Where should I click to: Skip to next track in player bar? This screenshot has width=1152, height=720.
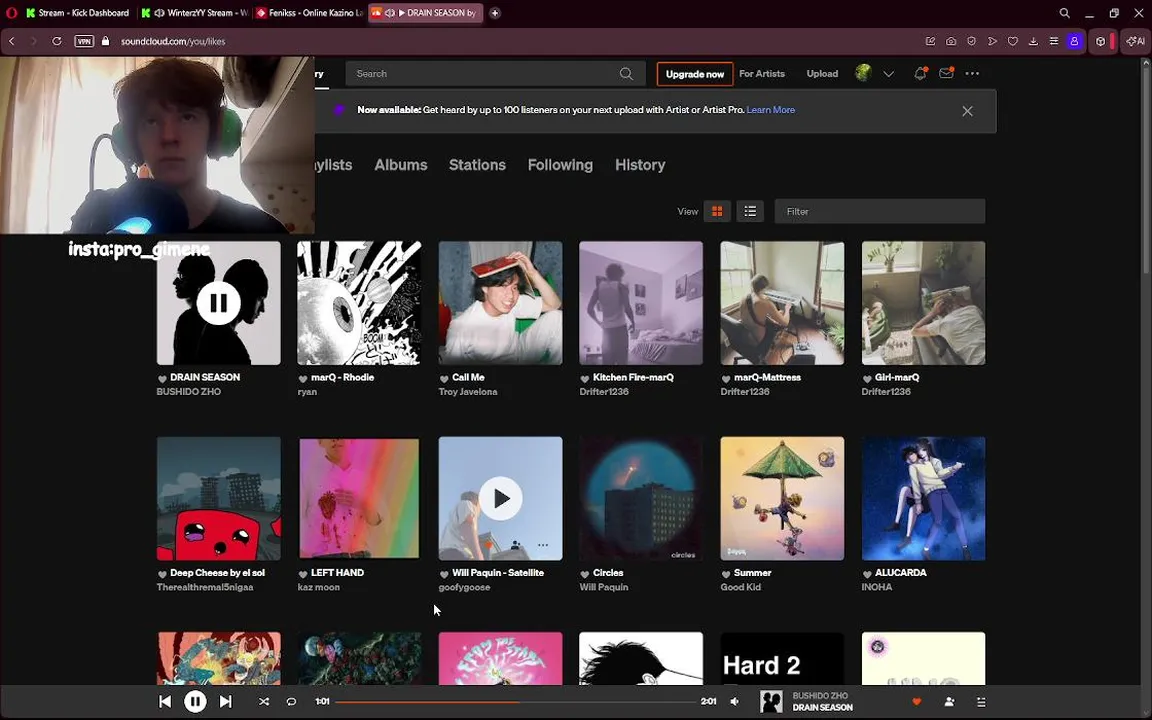[x=226, y=702]
